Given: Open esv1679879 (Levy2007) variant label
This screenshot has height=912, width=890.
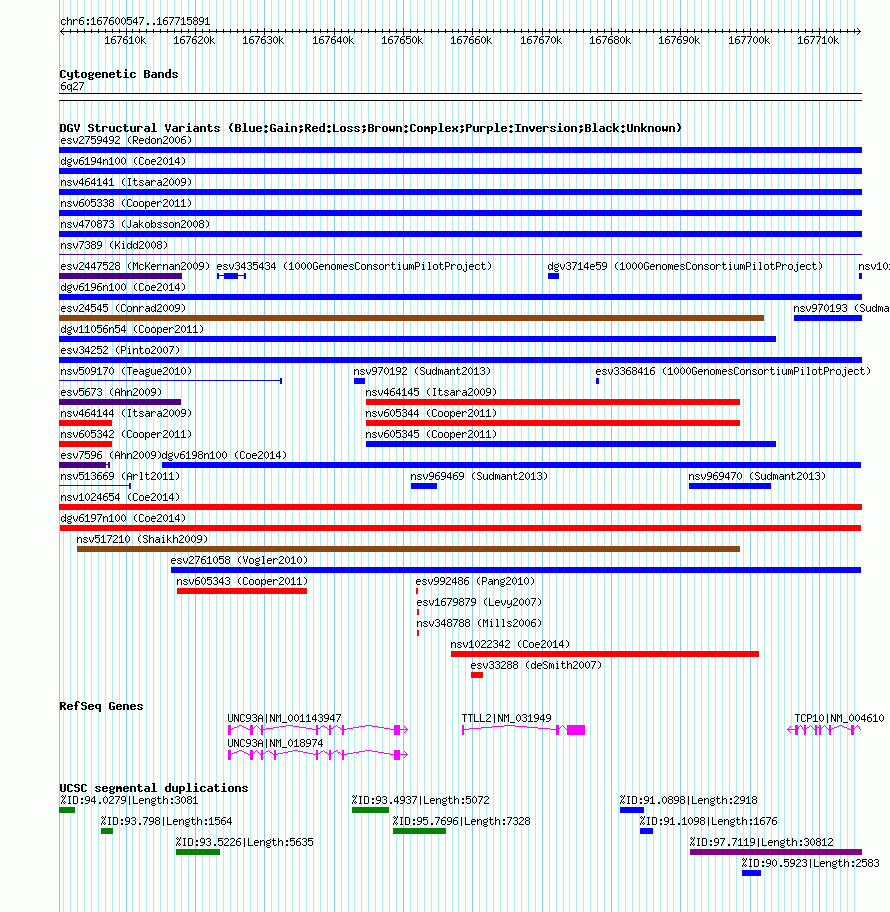Looking at the screenshot, I should coord(479,602).
